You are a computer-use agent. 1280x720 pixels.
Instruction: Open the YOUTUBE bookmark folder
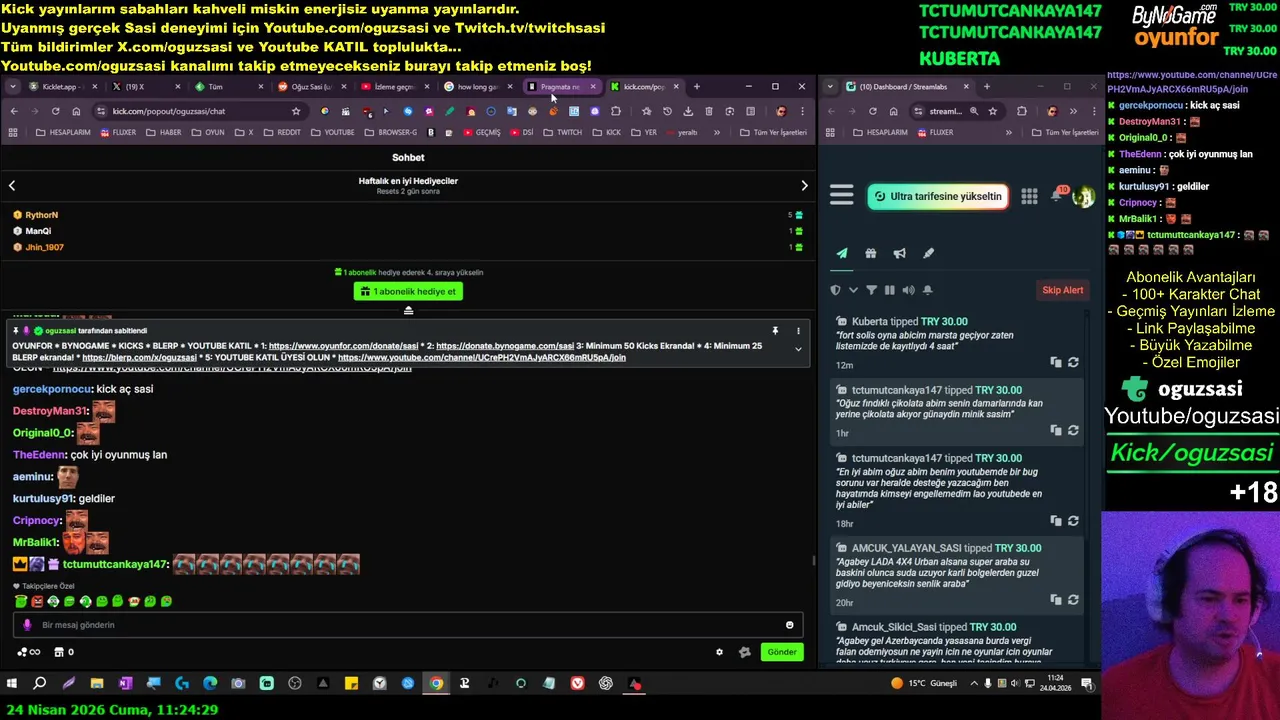click(333, 132)
